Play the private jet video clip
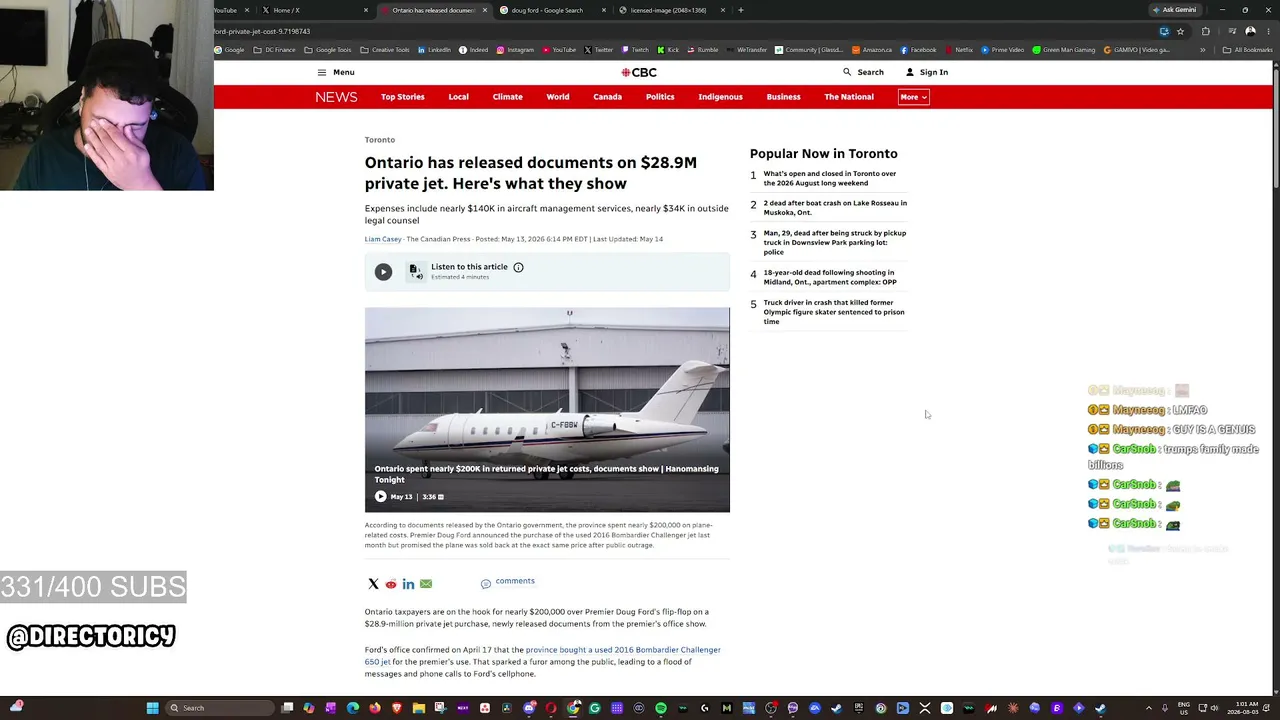The image size is (1280, 720). [x=381, y=496]
